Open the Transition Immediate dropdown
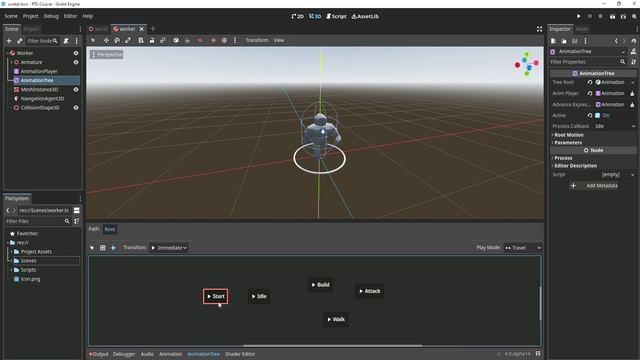 [169, 248]
